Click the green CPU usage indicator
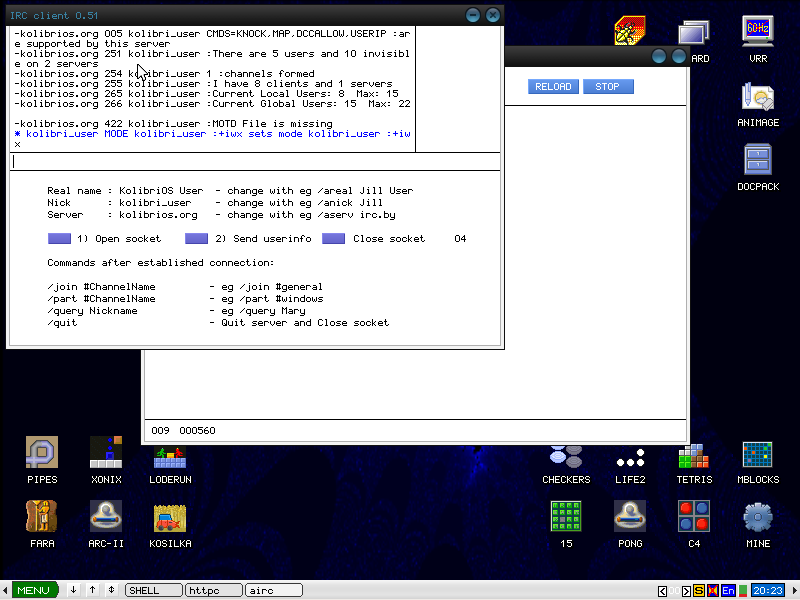 743,590
